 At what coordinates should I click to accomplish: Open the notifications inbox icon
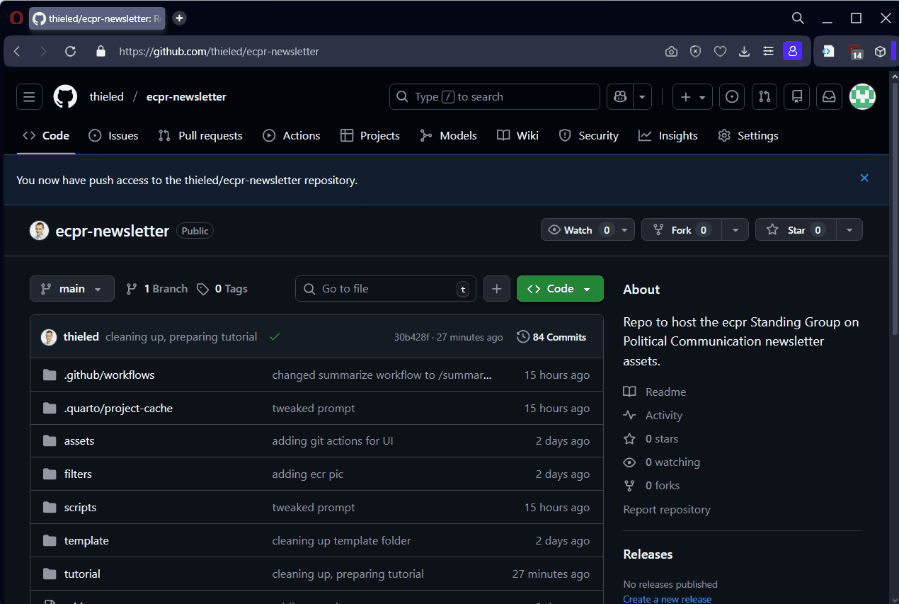pyautogui.click(x=828, y=97)
